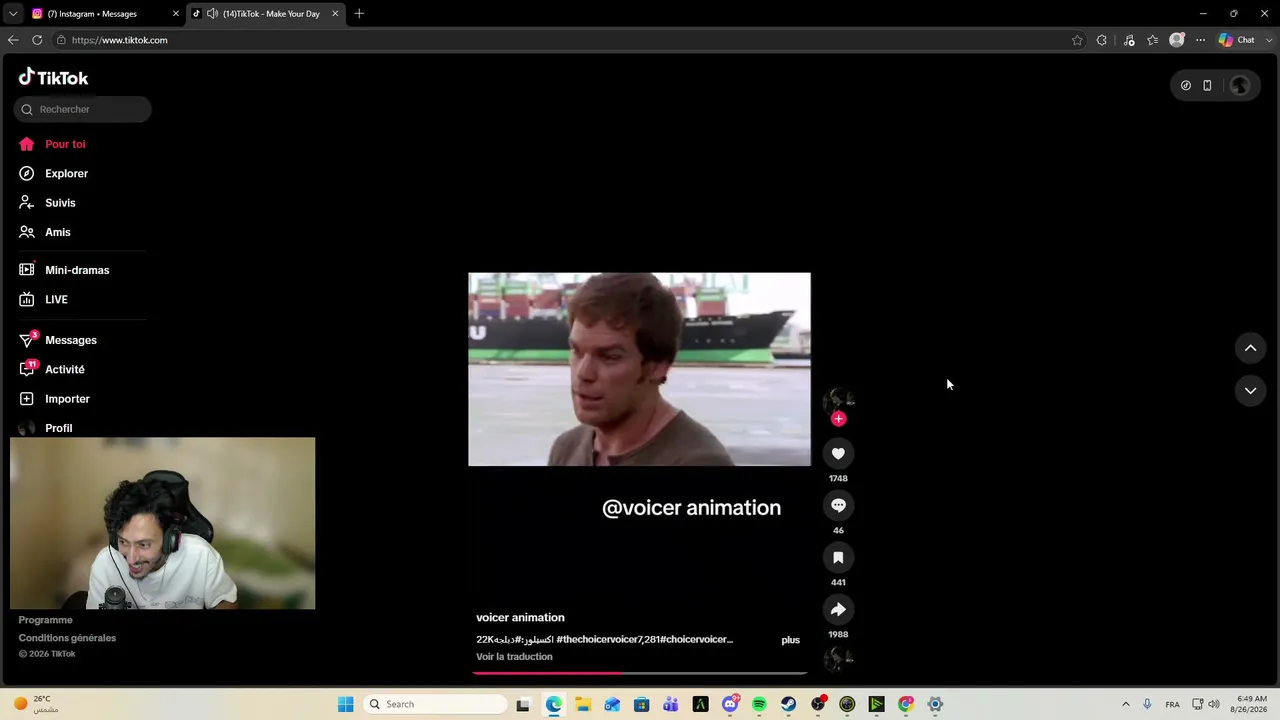Click the browser address bar URL
This screenshot has height=720, width=1280.
coord(119,40)
